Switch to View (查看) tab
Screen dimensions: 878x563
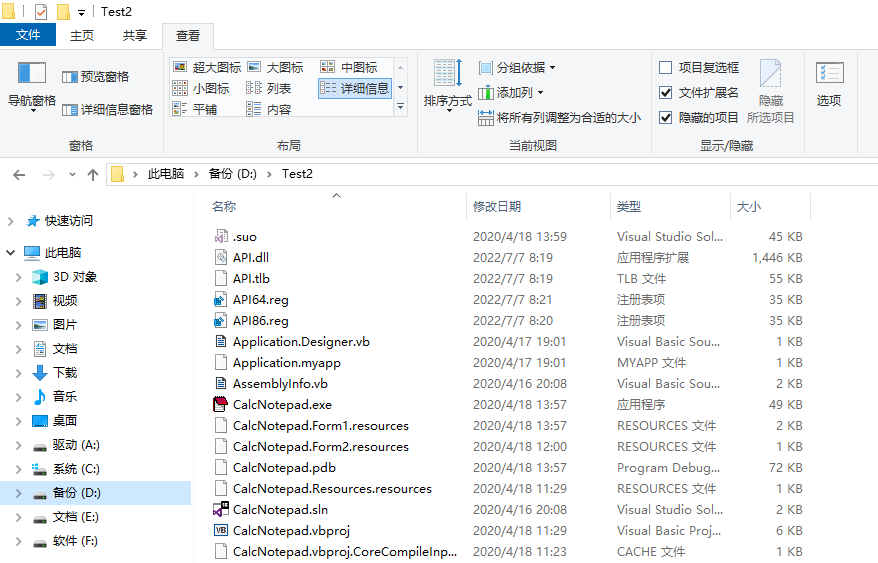[x=188, y=36]
